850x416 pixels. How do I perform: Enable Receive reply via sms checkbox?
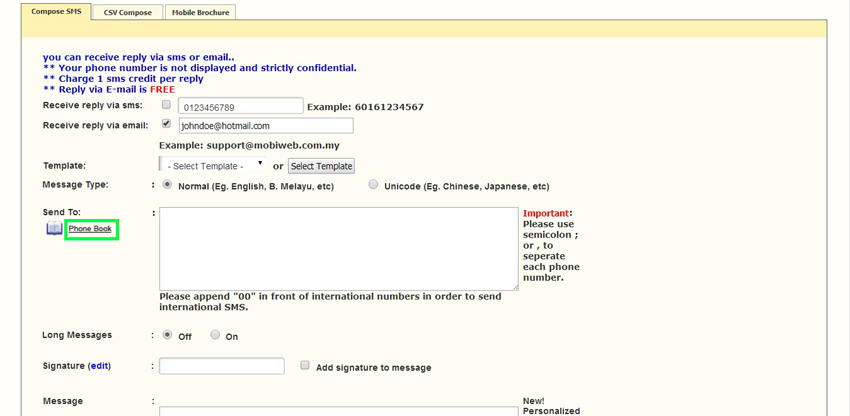166,105
